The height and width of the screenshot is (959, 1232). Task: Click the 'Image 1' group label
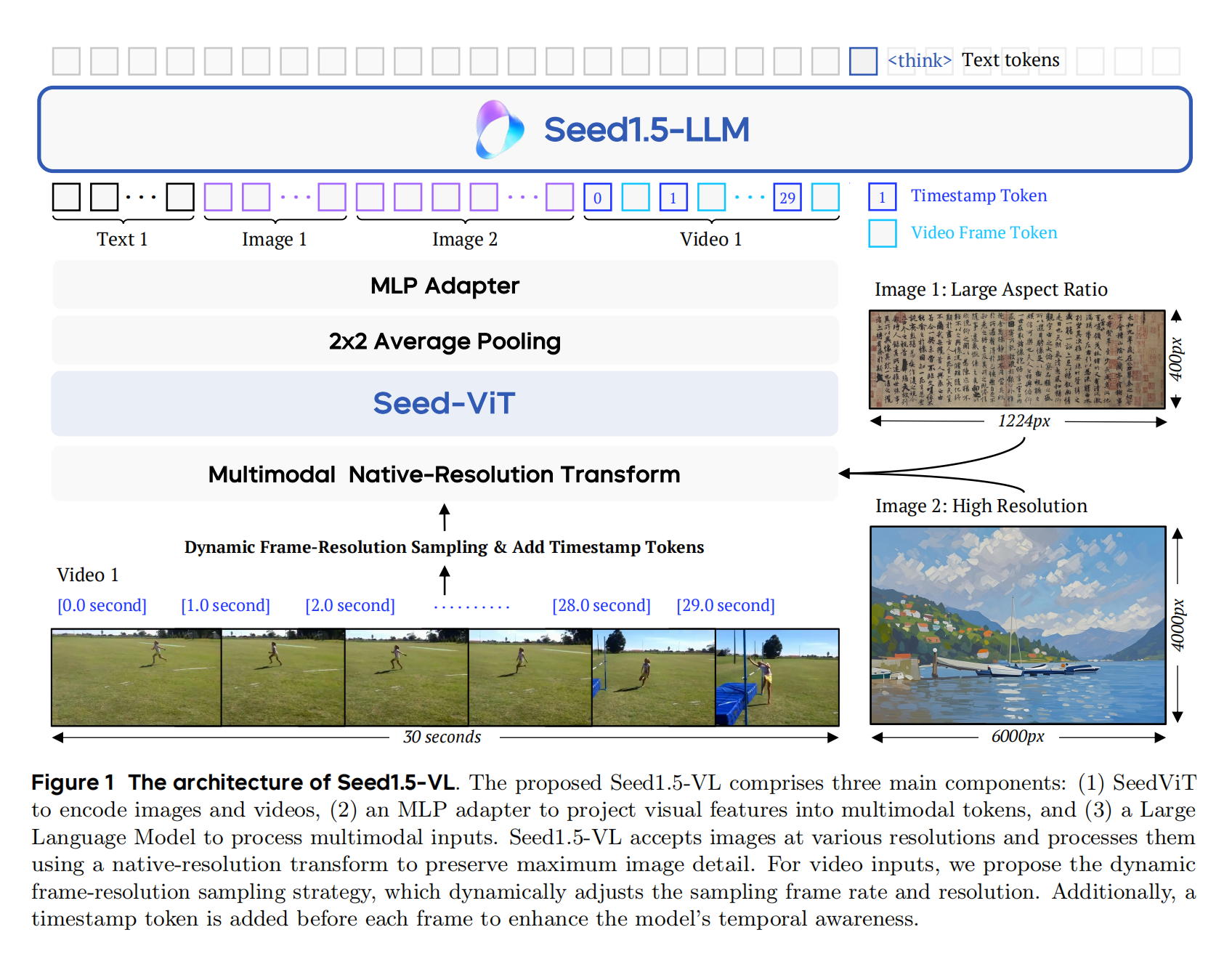(x=275, y=240)
